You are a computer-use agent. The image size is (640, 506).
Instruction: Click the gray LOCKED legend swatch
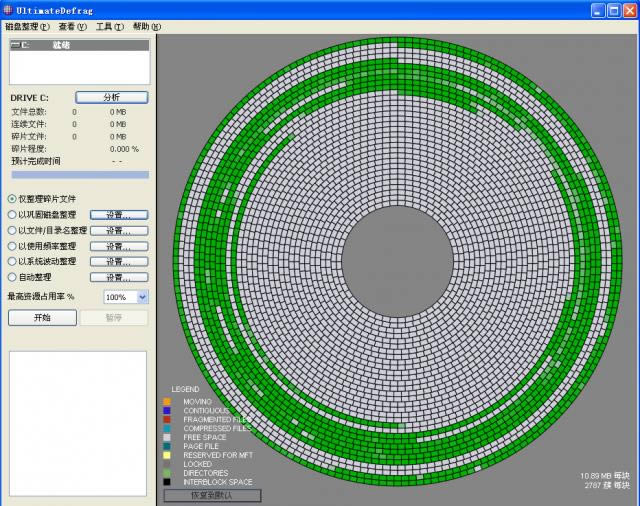[x=167, y=464]
